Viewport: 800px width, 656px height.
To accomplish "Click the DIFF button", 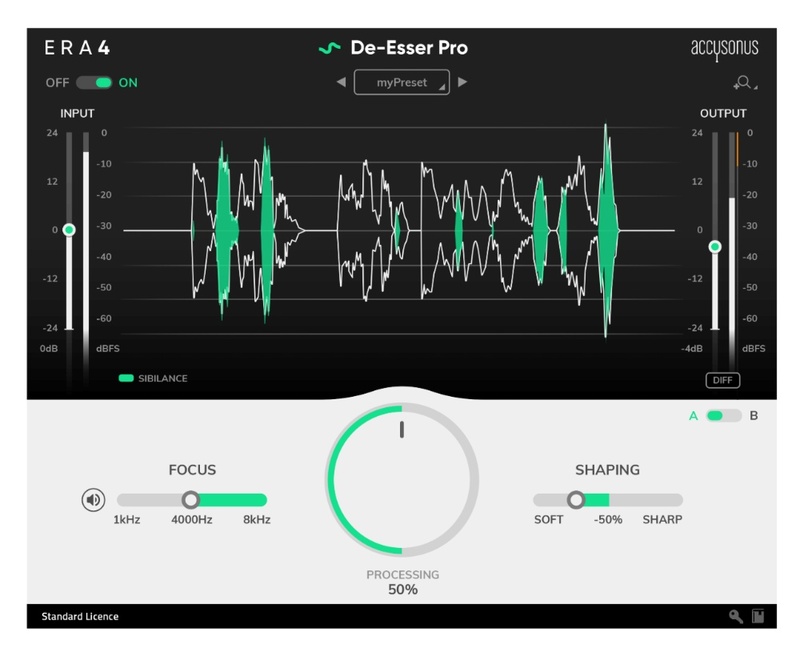I will click(x=722, y=380).
